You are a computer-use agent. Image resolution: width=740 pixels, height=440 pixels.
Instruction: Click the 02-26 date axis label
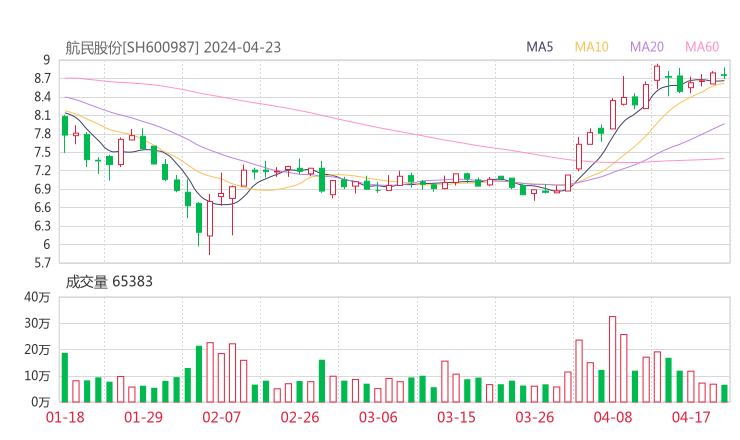[300, 417]
